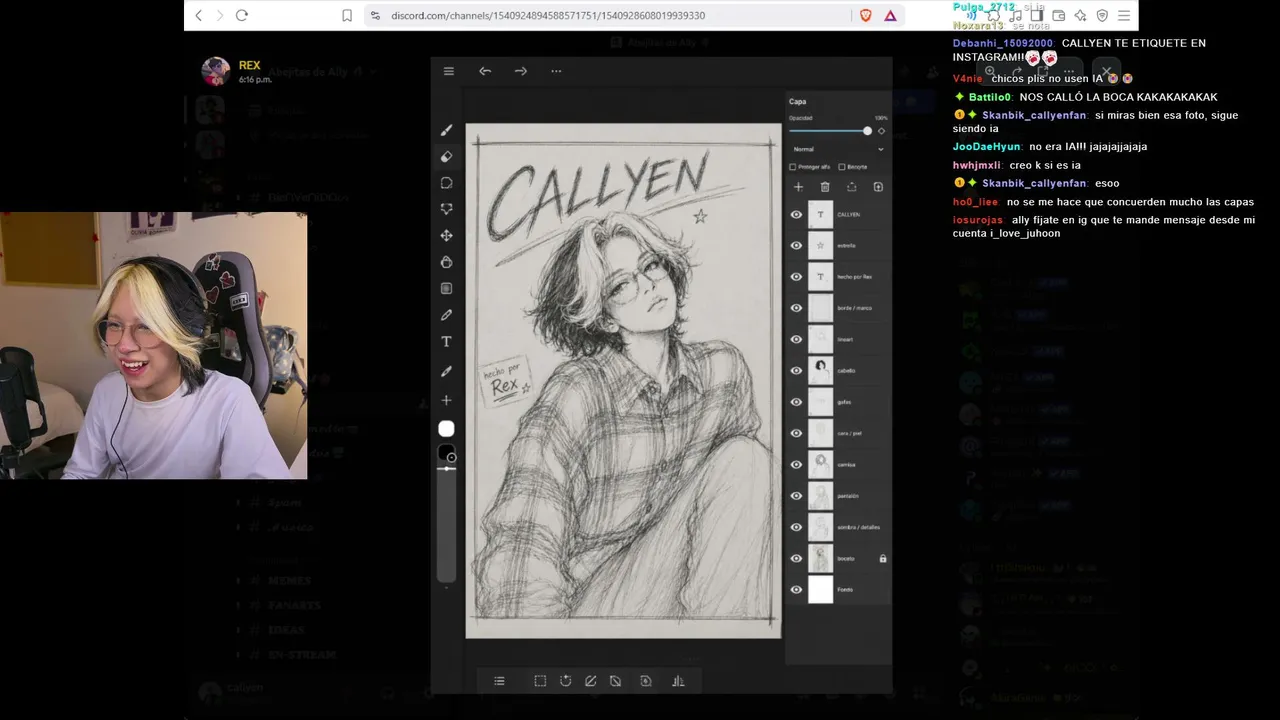Select the cabello layer thumbnail
This screenshot has width=1280, height=720.
[x=820, y=370]
